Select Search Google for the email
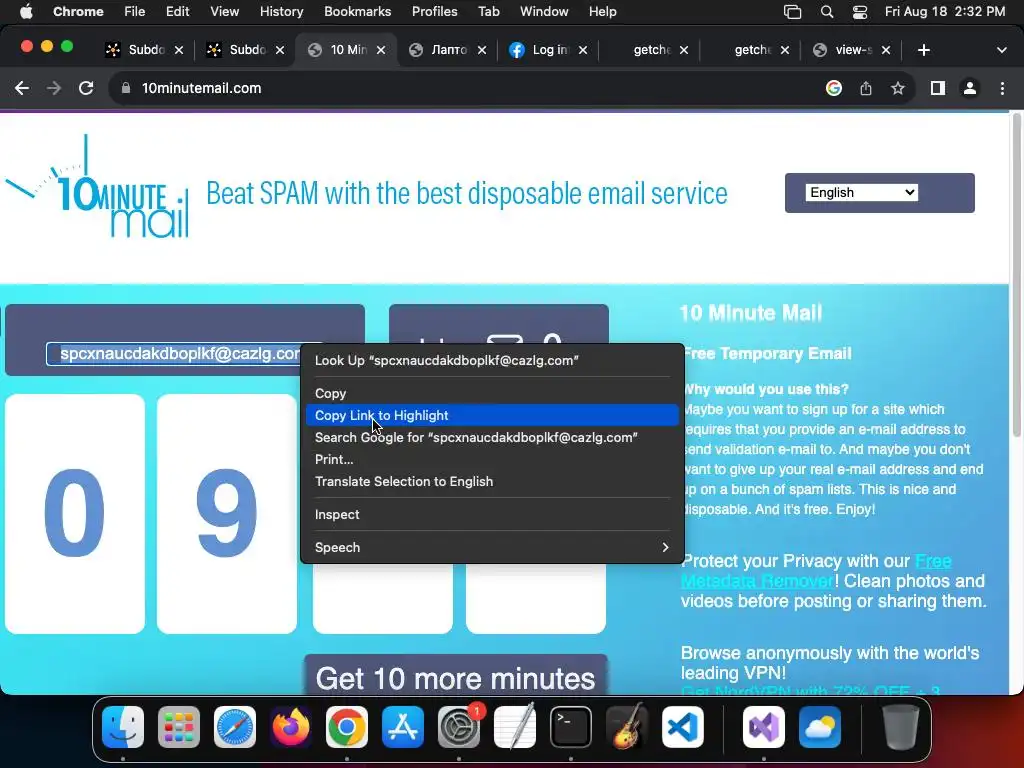The image size is (1024, 768). coord(492,438)
